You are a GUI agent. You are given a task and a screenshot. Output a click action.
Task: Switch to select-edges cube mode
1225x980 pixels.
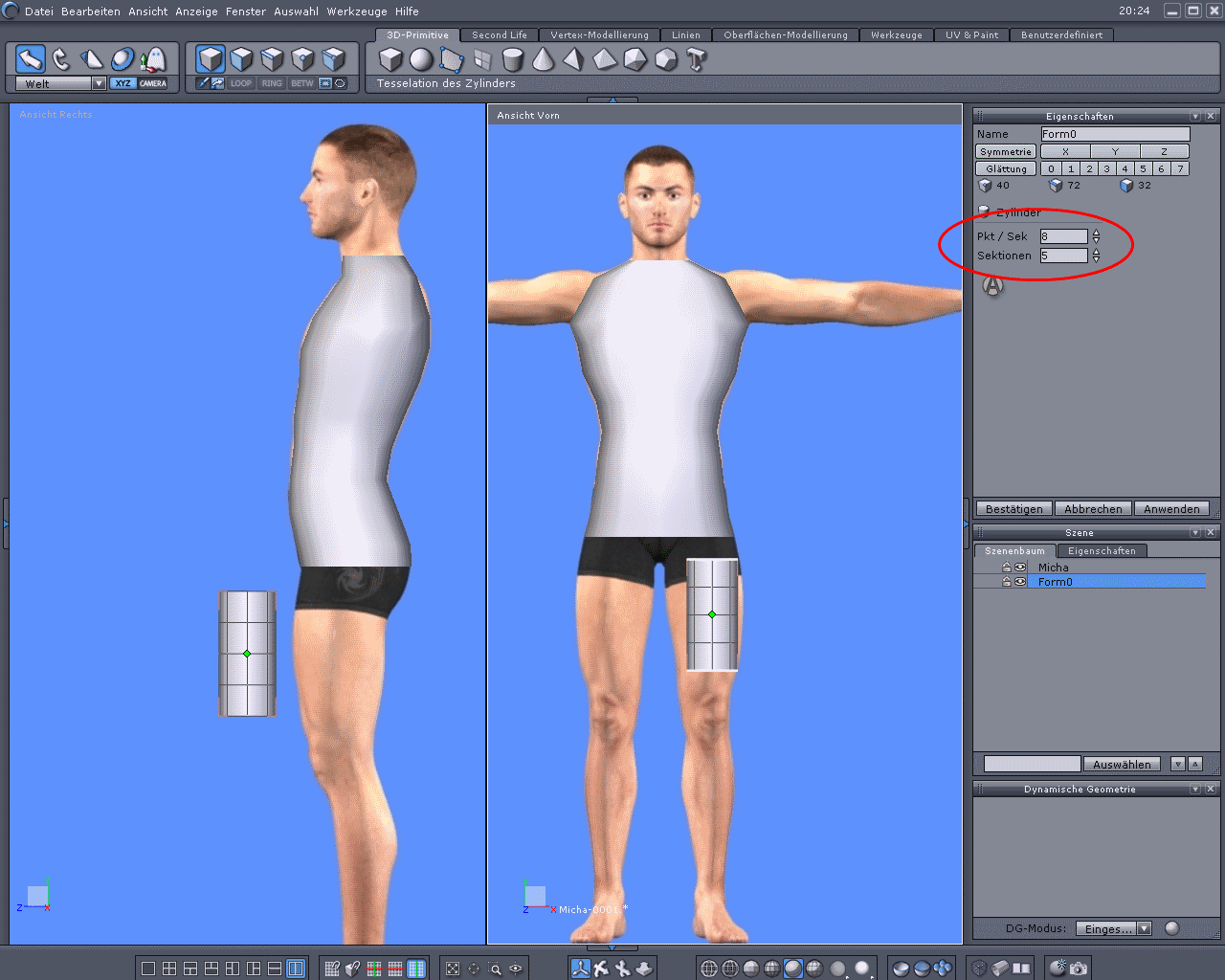pos(272,59)
